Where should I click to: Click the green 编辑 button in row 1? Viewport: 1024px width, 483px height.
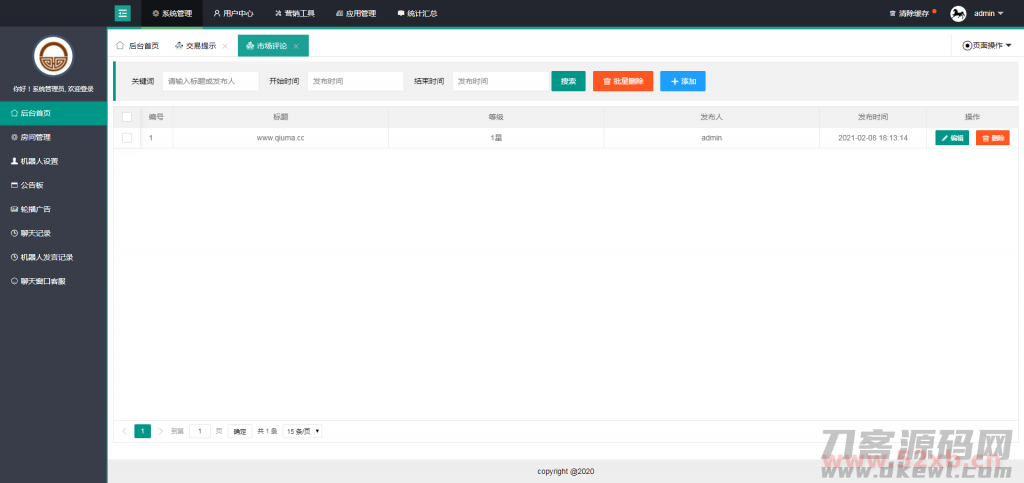(952, 138)
